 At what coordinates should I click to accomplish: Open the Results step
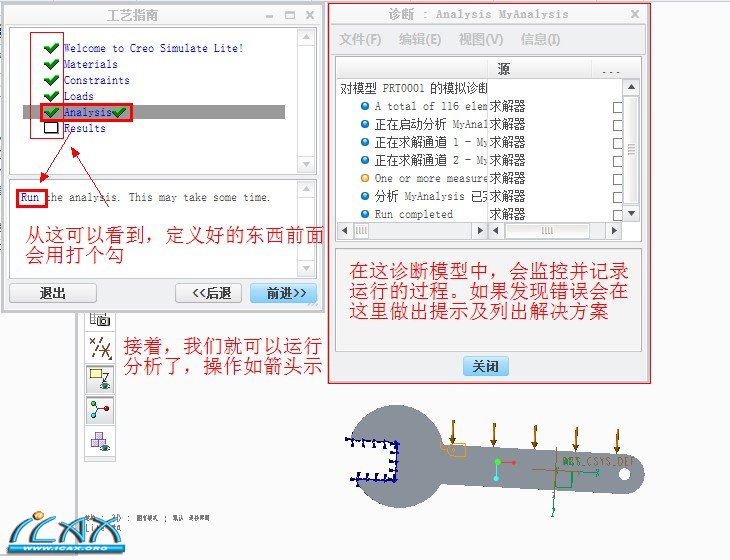pyautogui.click(x=85, y=128)
